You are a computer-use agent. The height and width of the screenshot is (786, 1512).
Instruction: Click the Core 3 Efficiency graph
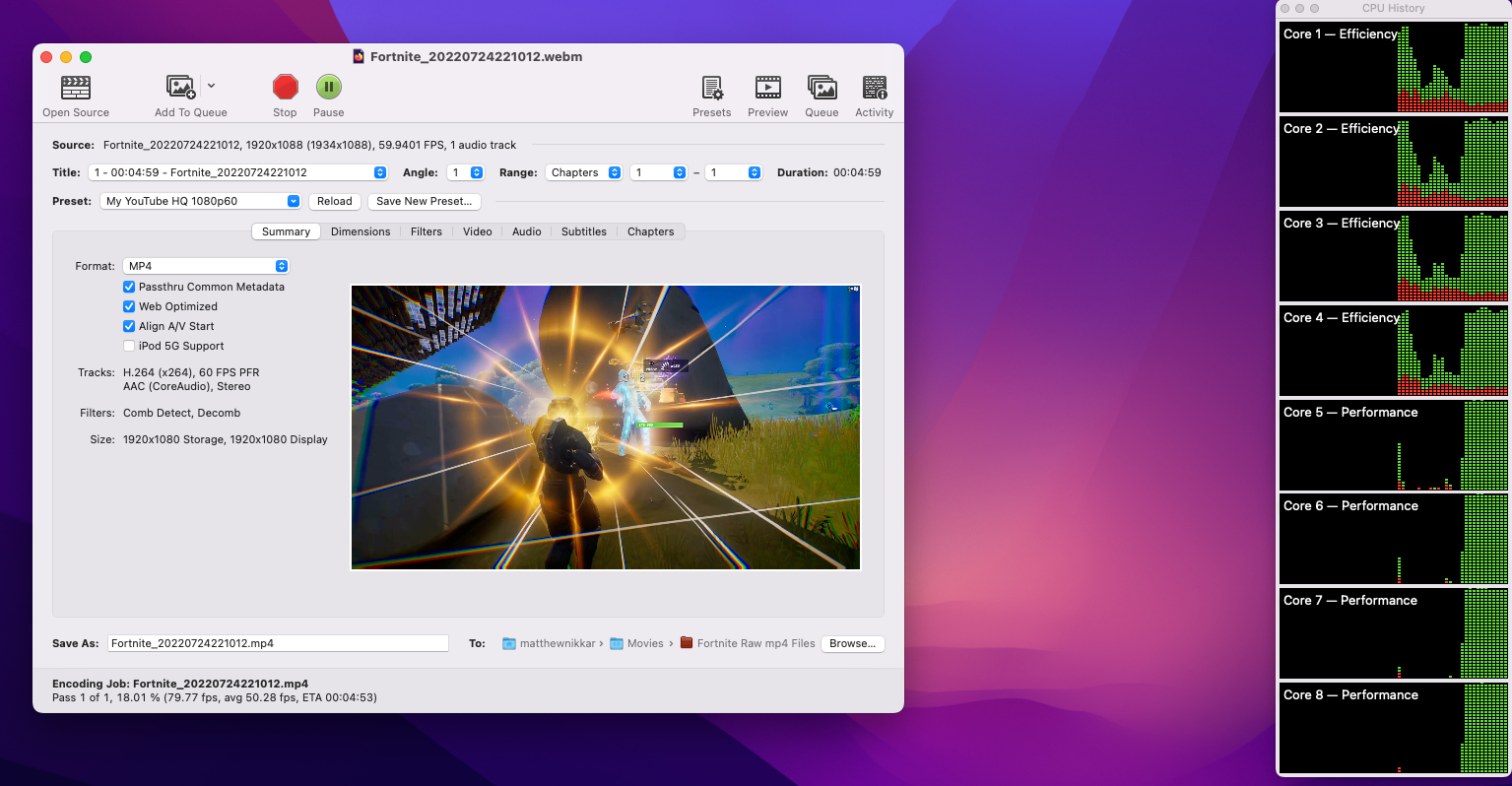pos(1393,256)
